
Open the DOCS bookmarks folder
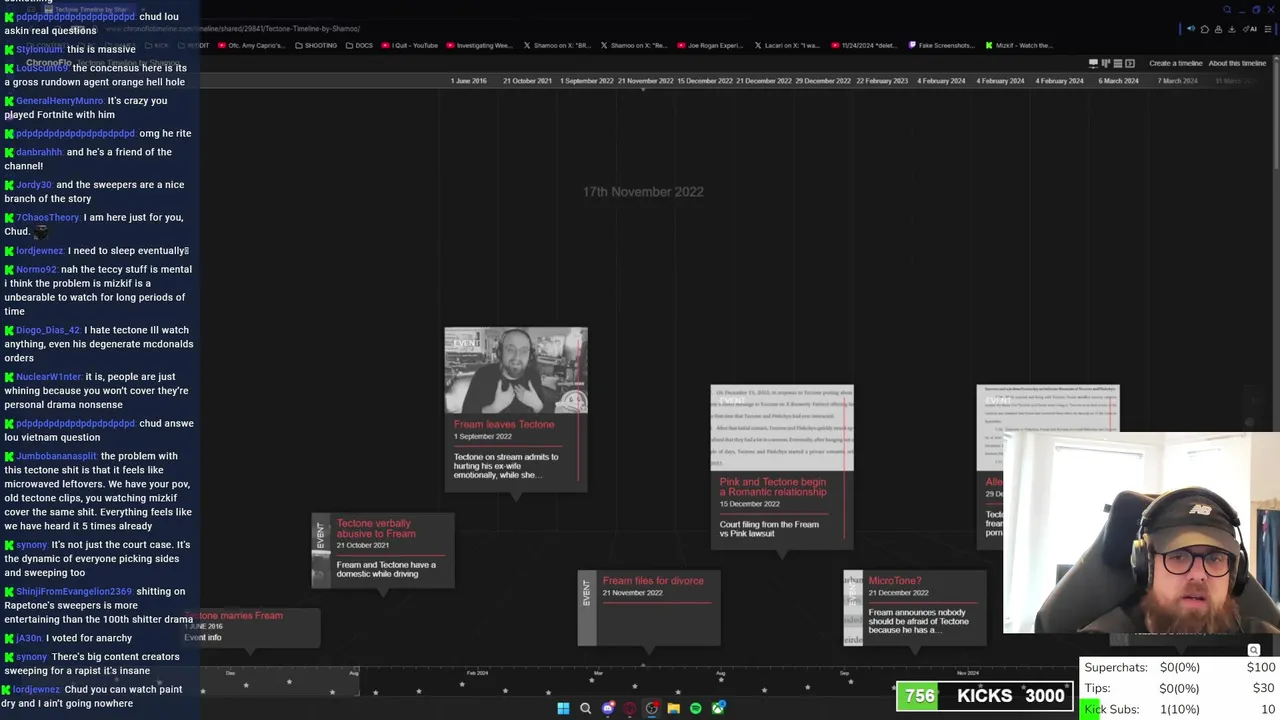(359, 45)
